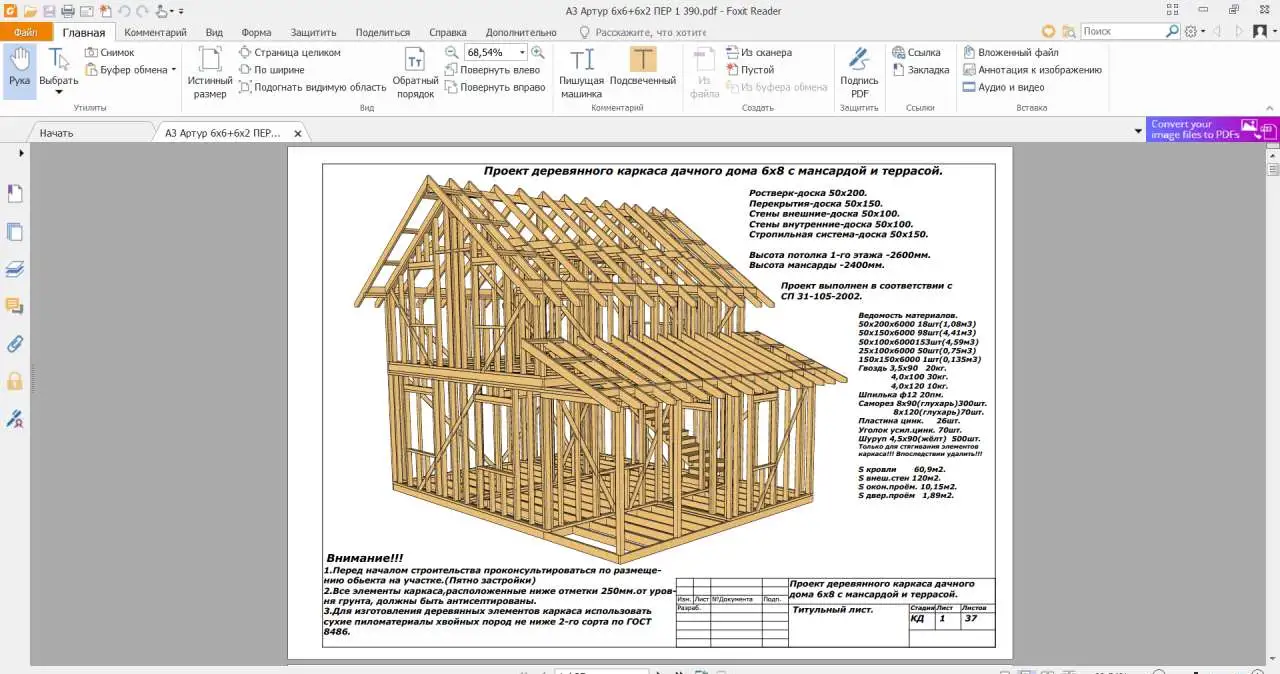The height and width of the screenshot is (674, 1280).
Task: Set view to Истинный размер
Action: [x=210, y=72]
